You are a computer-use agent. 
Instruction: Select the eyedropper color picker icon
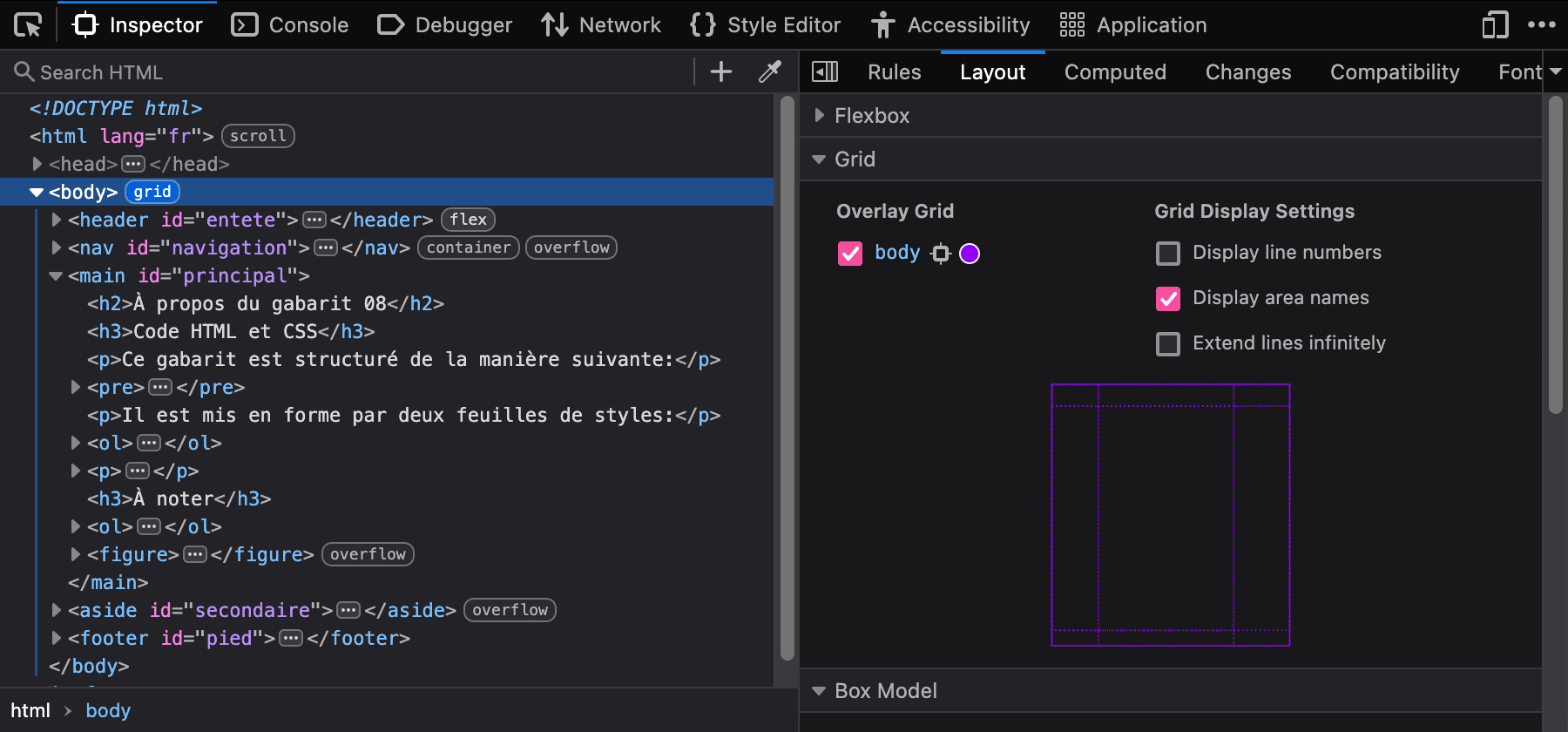pos(770,71)
